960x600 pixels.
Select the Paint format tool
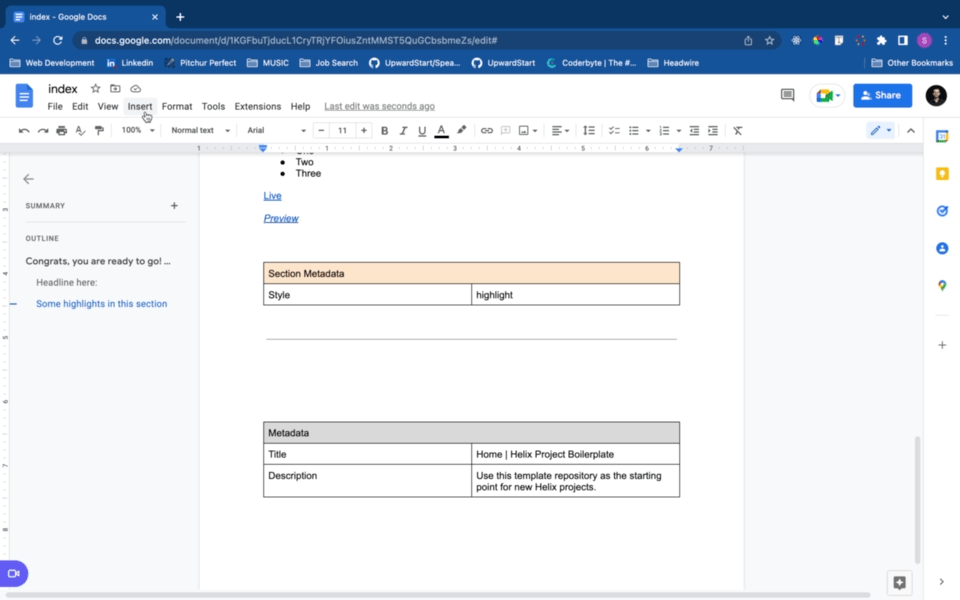99,131
